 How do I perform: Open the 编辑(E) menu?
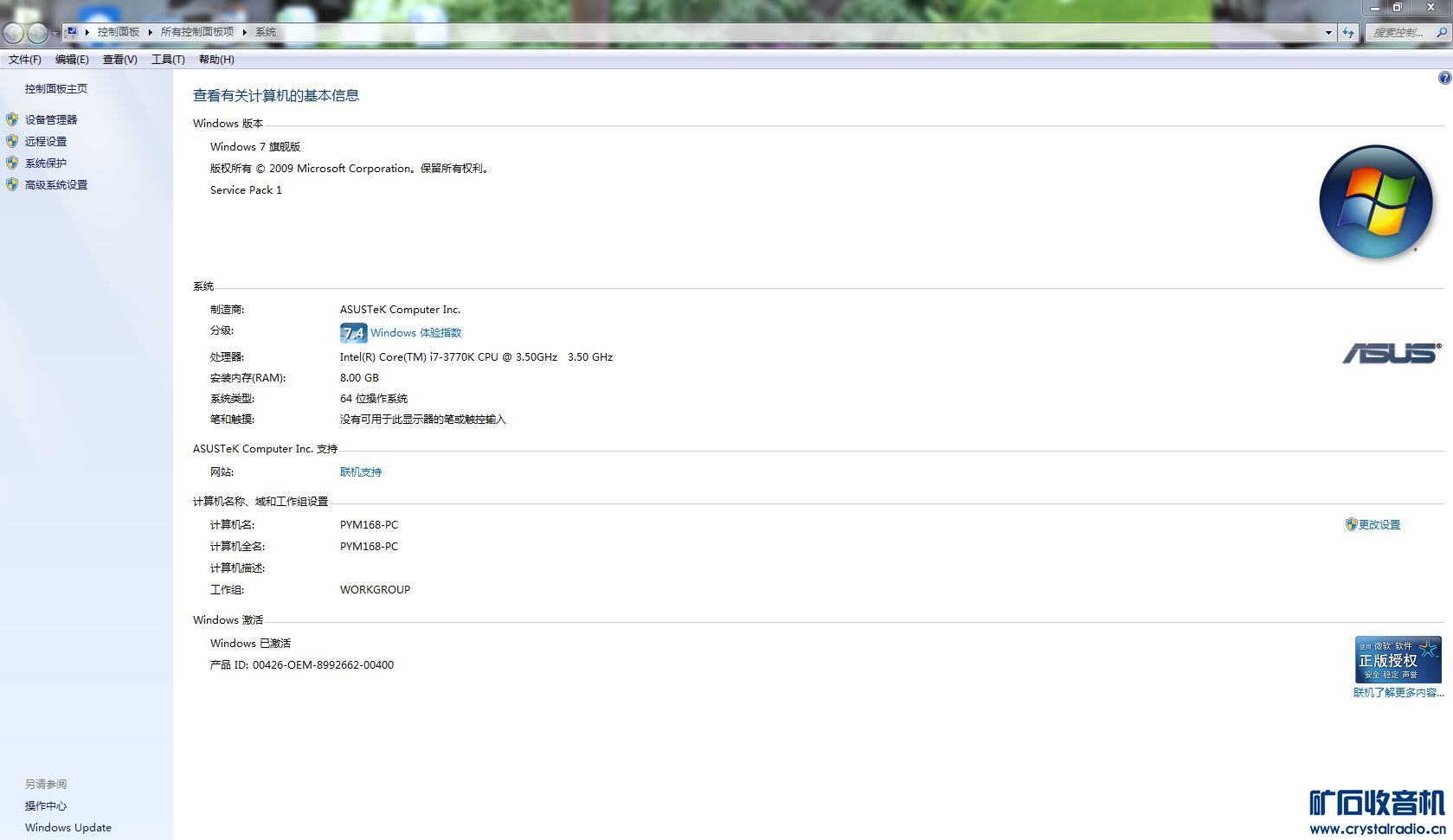point(72,60)
